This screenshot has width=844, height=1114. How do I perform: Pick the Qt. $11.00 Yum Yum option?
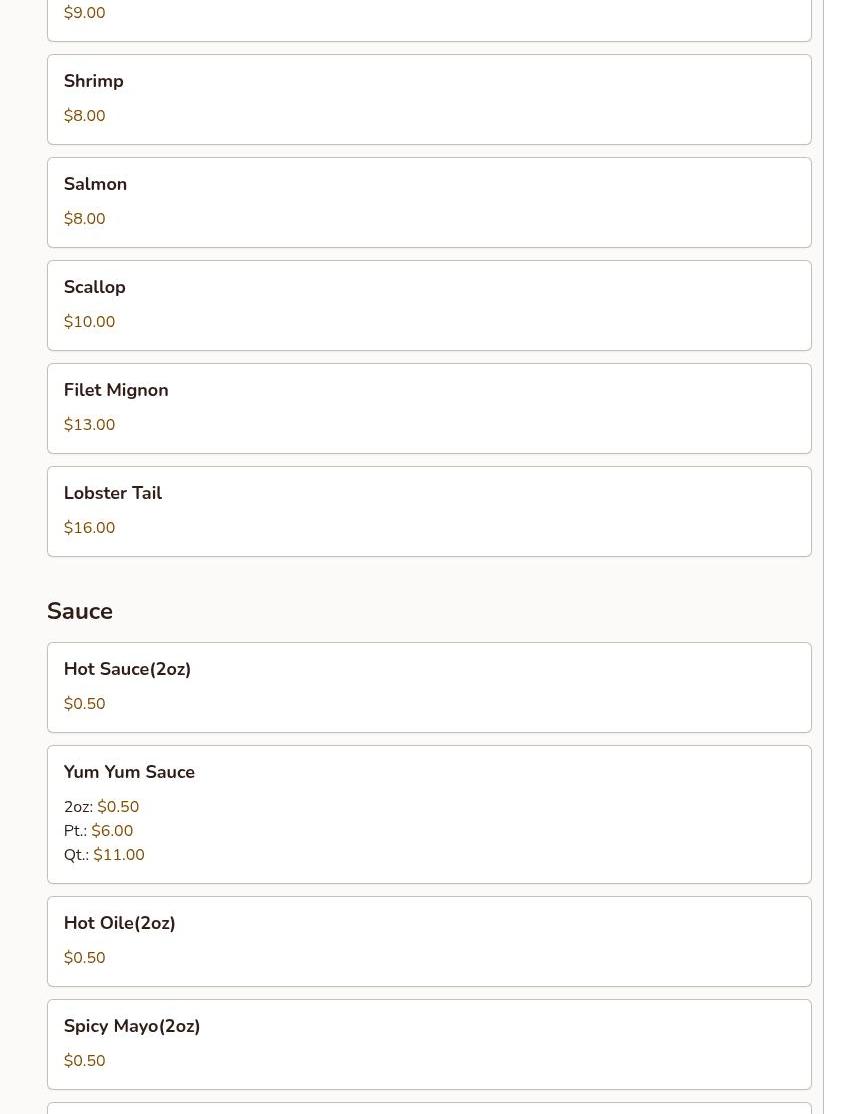coord(118,855)
